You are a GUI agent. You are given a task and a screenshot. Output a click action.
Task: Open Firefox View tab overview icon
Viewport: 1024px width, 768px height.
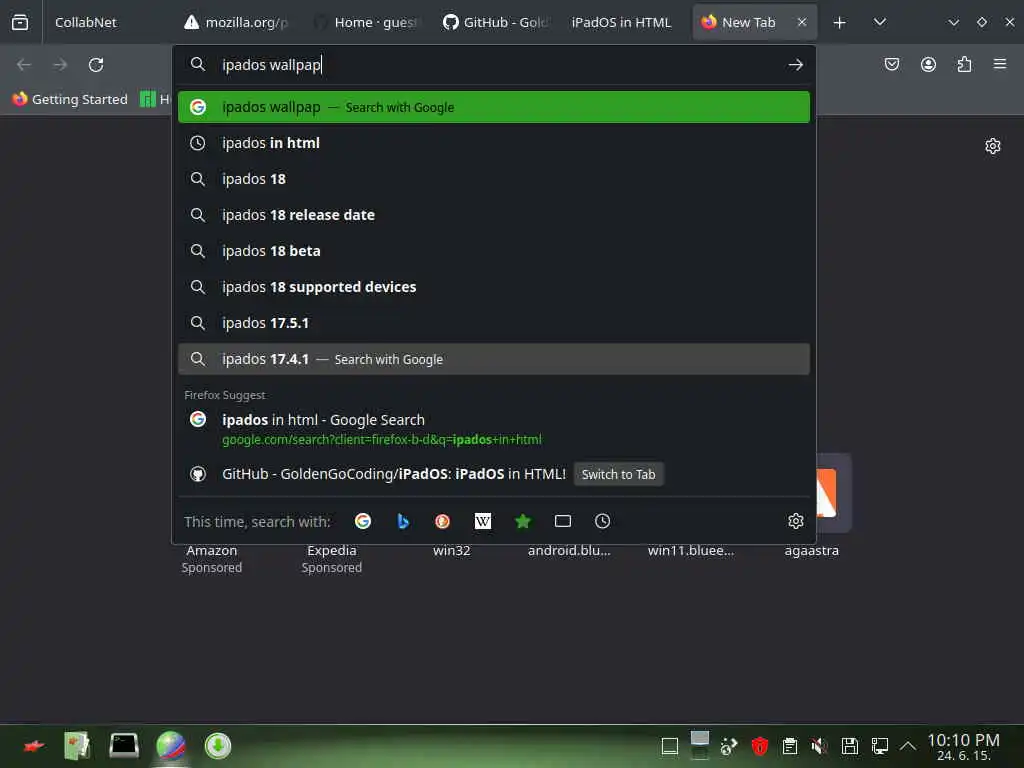(20, 22)
